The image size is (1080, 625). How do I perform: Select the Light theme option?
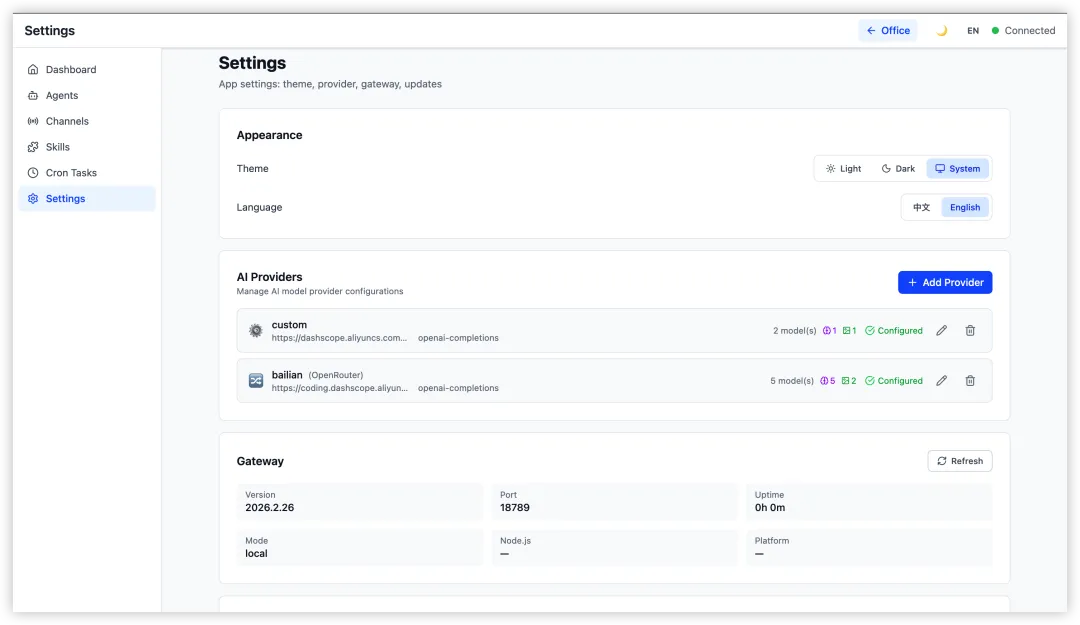pos(844,169)
